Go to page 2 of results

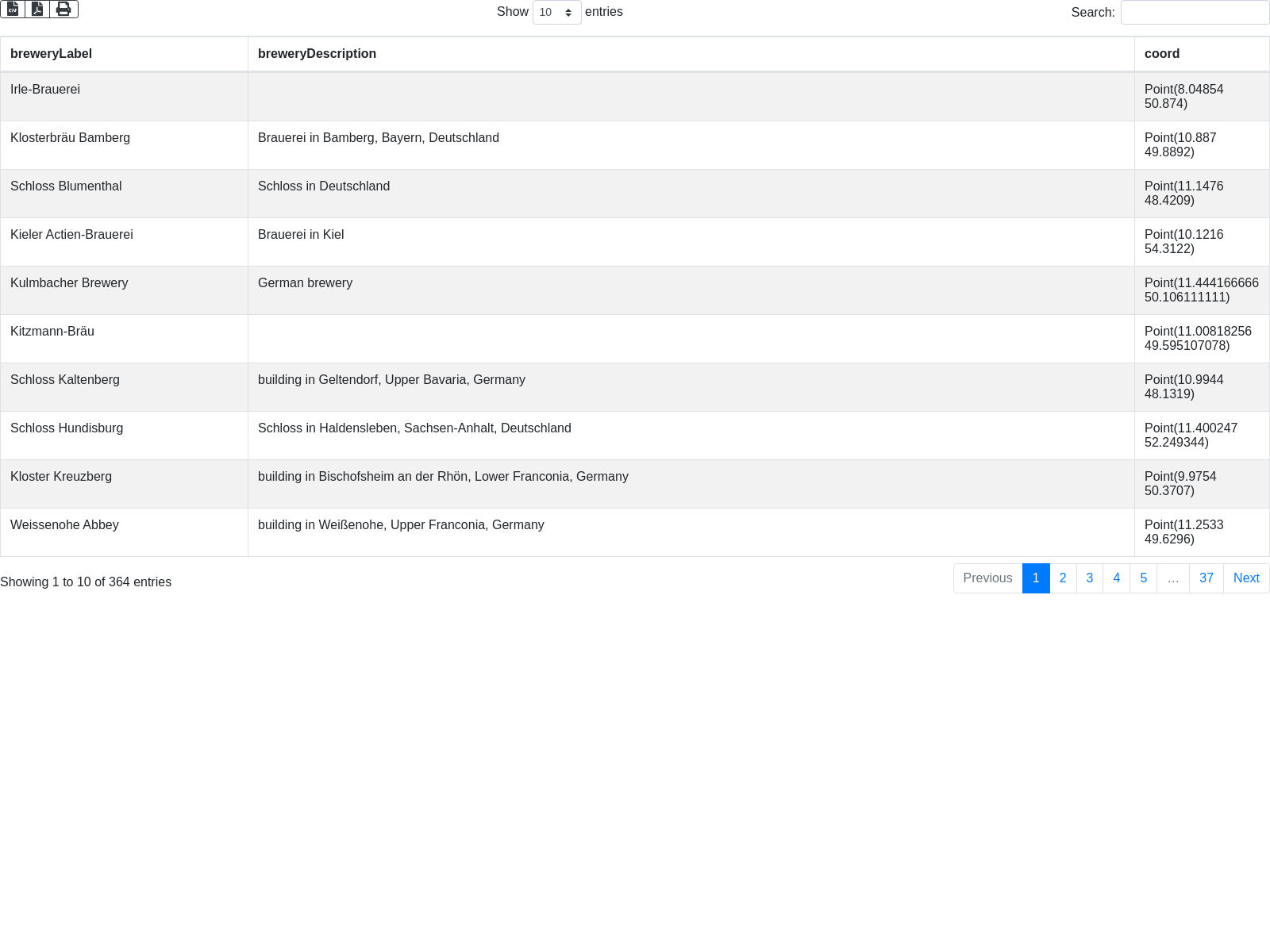(x=1063, y=578)
